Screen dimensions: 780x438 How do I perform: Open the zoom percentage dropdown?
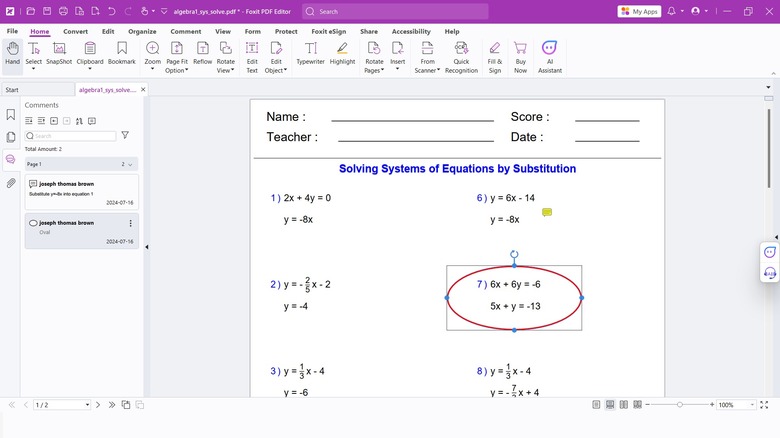(752, 405)
